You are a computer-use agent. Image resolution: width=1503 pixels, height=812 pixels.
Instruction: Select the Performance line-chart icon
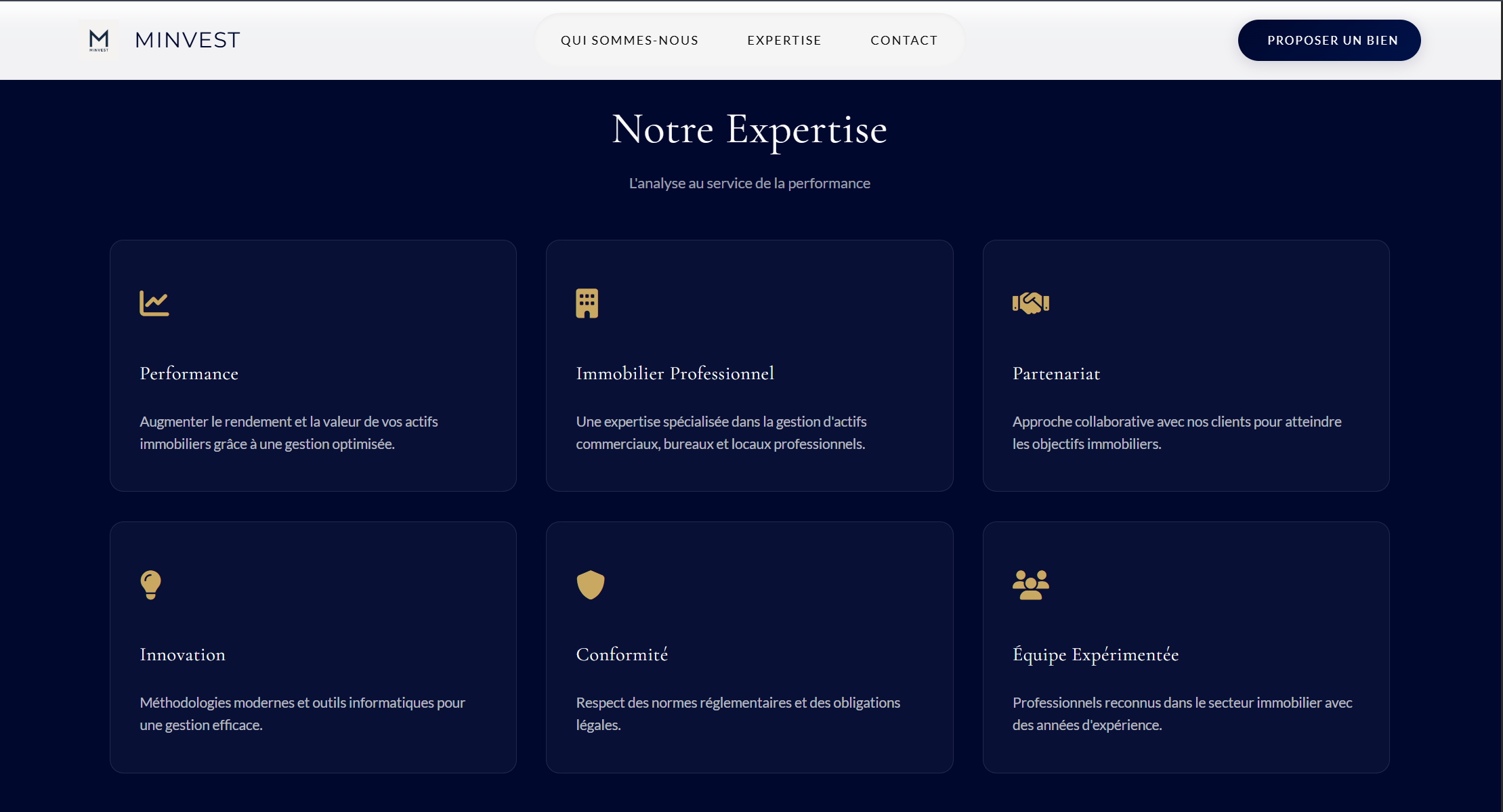154,303
